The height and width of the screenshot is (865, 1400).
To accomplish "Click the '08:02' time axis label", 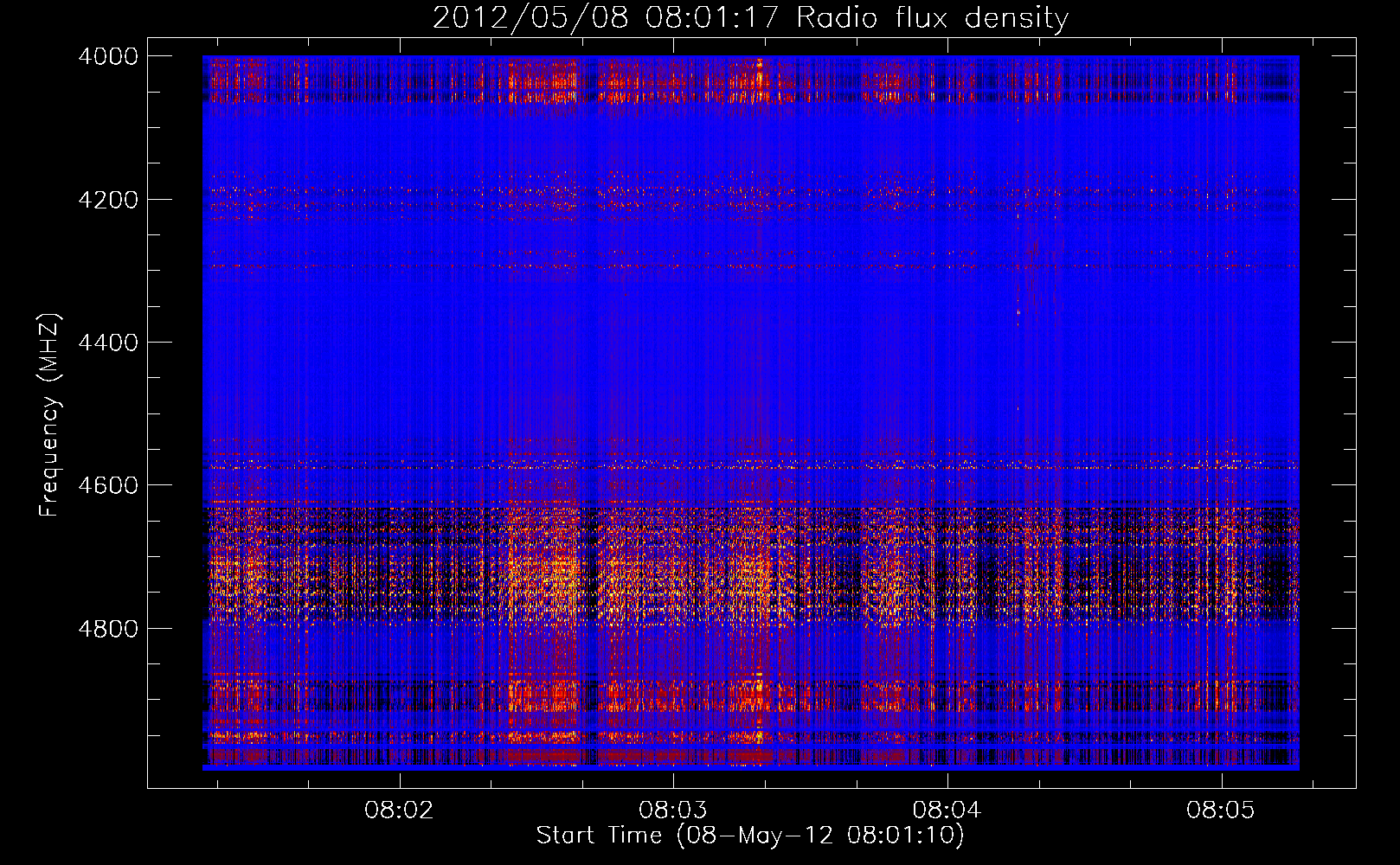I will pos(399,811).
